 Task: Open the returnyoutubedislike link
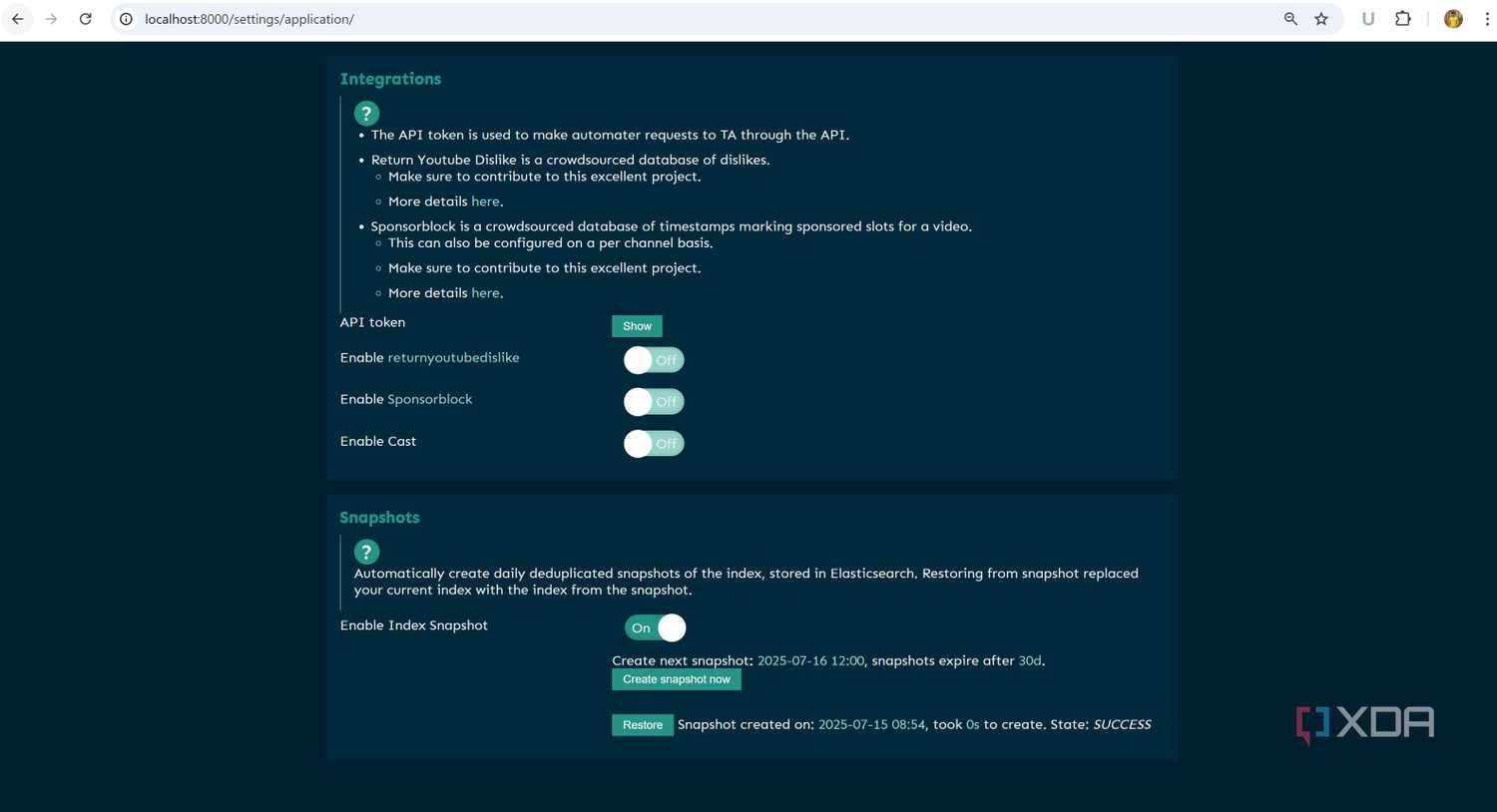[x=453, y=358]
